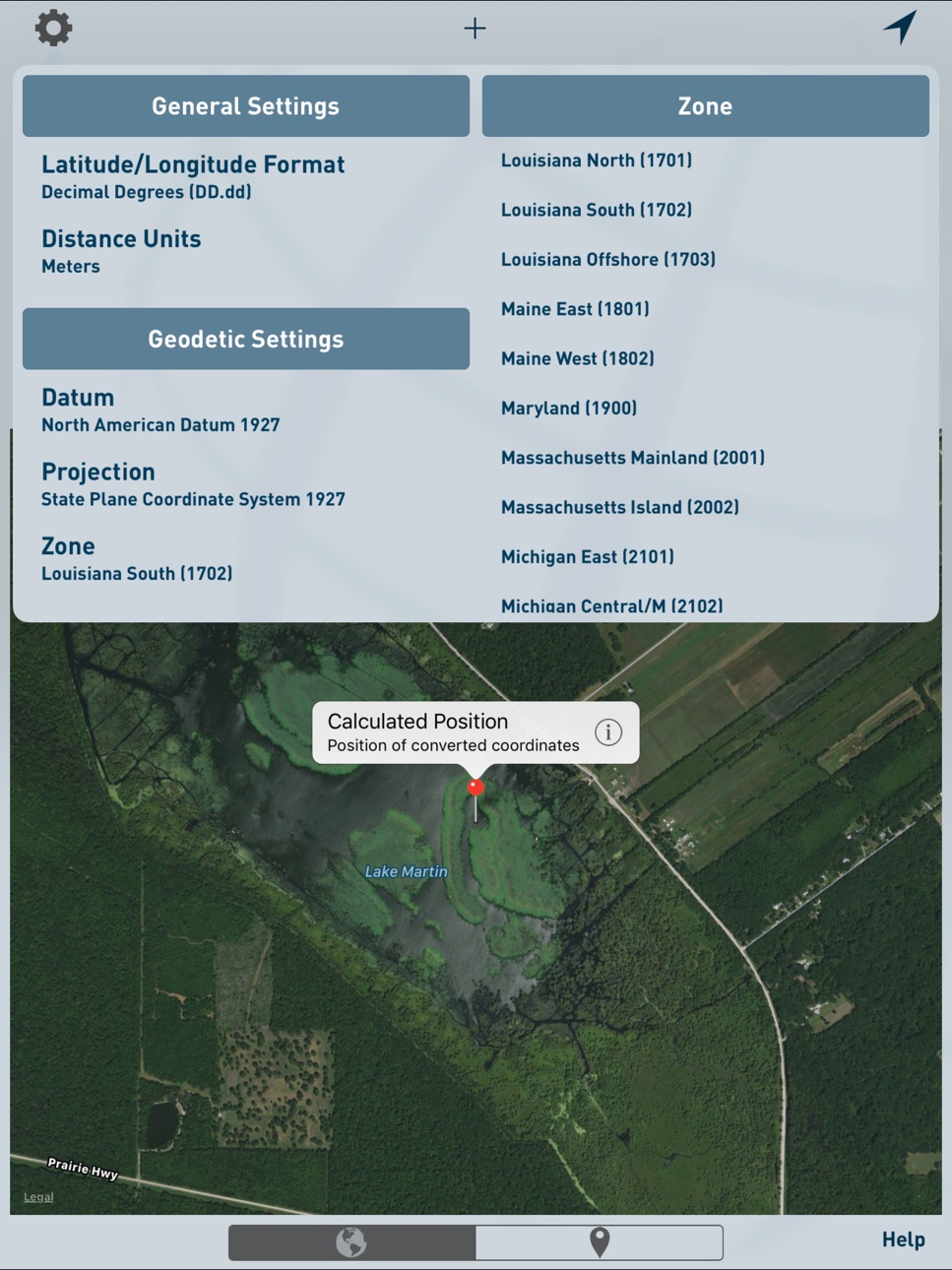The image size is (952, 1270).
Task: Select Louisiana Offshore (1703) zone
Action: pyautogui.click(x=608, y=259)
